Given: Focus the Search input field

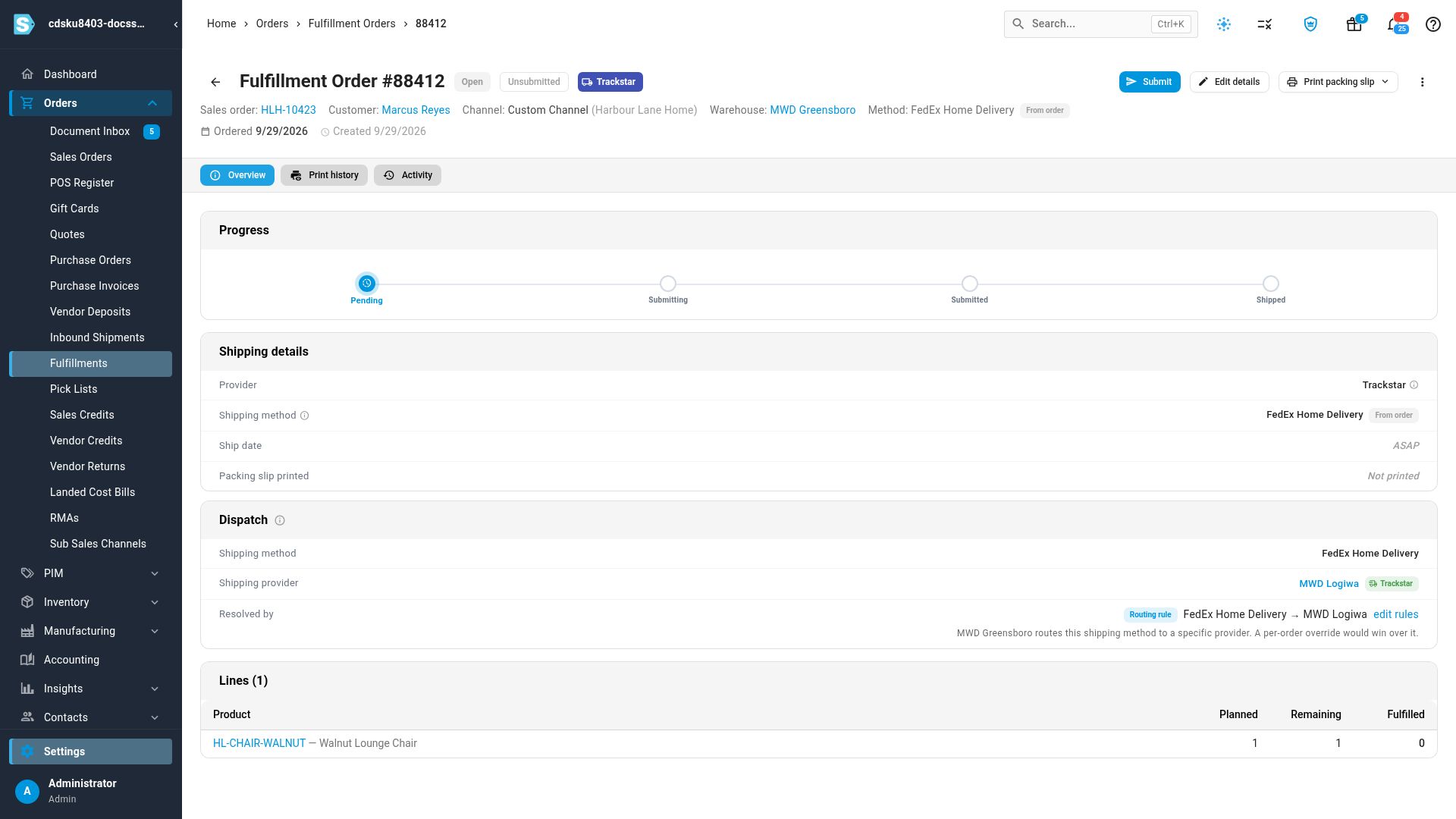Looking at the screenshot, I should [x=1100, y=24].
